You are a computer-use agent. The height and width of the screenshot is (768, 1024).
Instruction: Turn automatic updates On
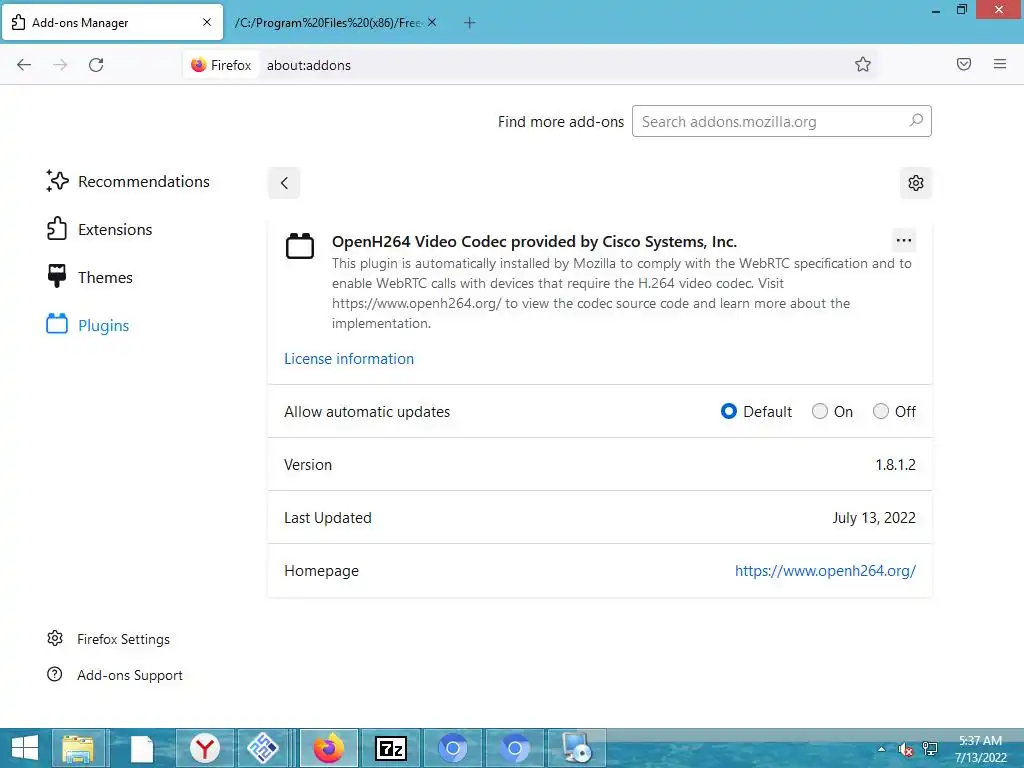[x=820, y=411]
